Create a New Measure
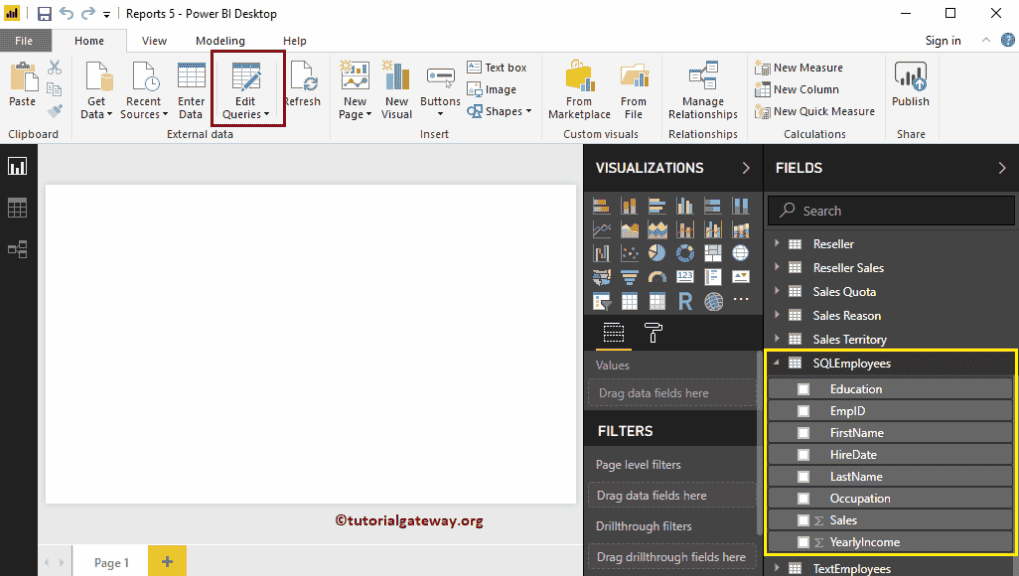The height and width of the screenshot is (576, 1019). pyautogui.click(x=799, y=68)
